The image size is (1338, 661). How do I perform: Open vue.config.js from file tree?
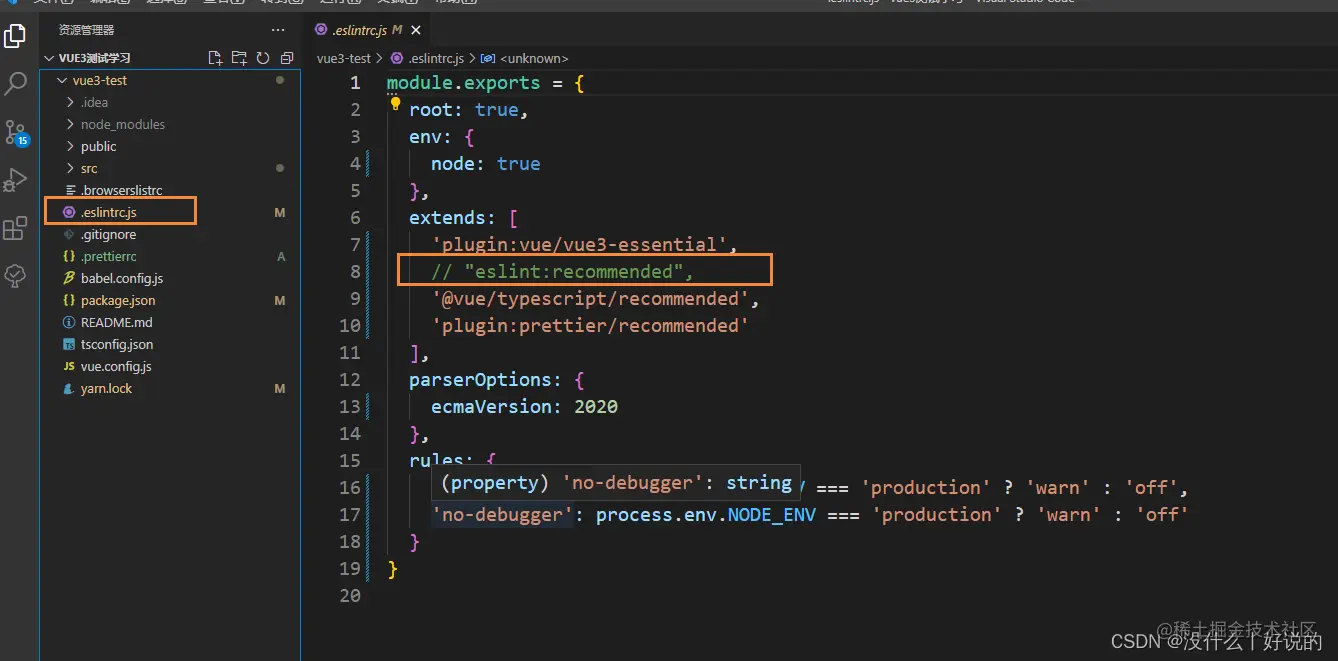click(116, 366)
